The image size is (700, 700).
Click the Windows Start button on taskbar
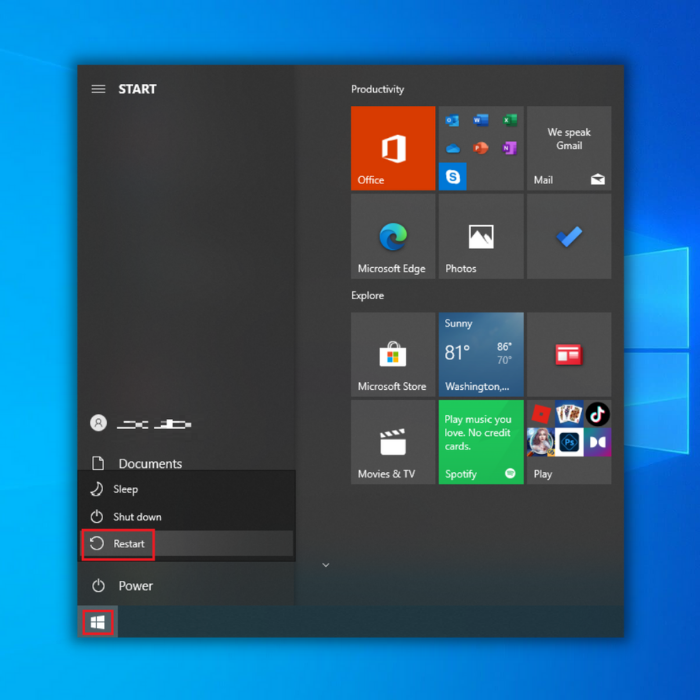pos(98,622)
